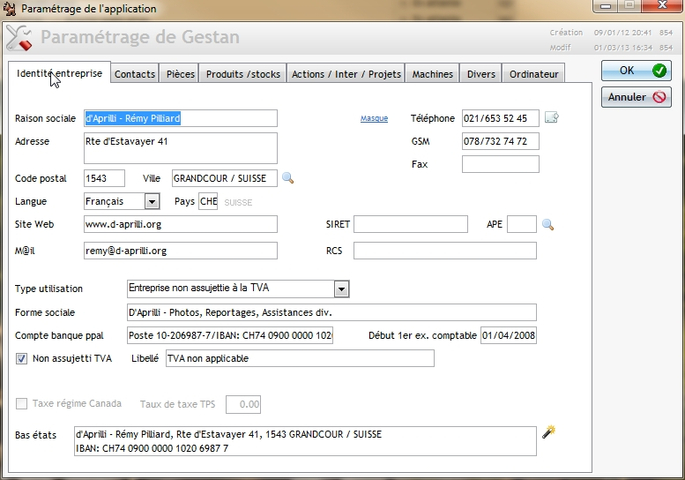
Task: Switch to the Contacts tab
Action: (135, 74)
